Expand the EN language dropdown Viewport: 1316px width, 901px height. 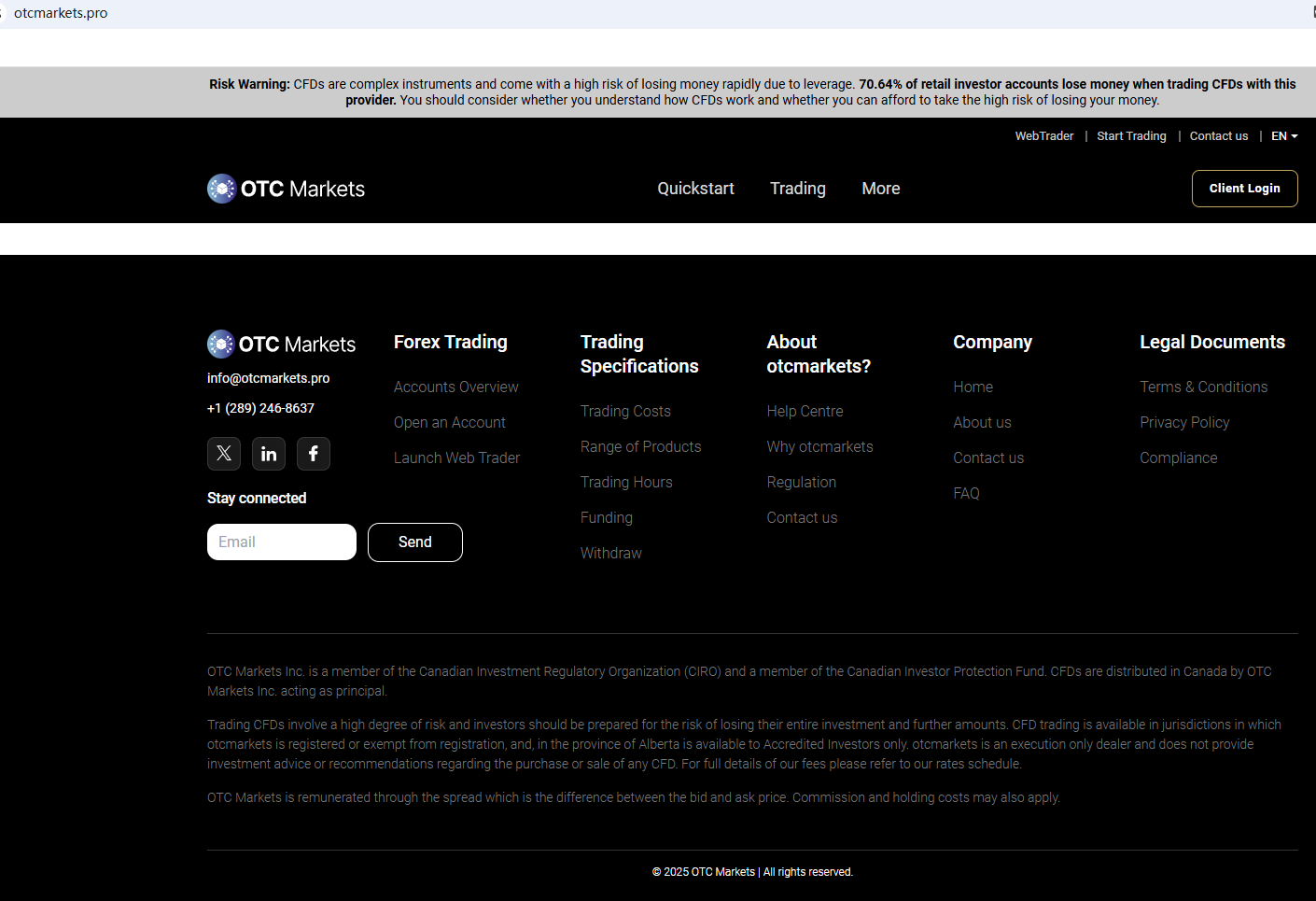(x=1284, y=136)
